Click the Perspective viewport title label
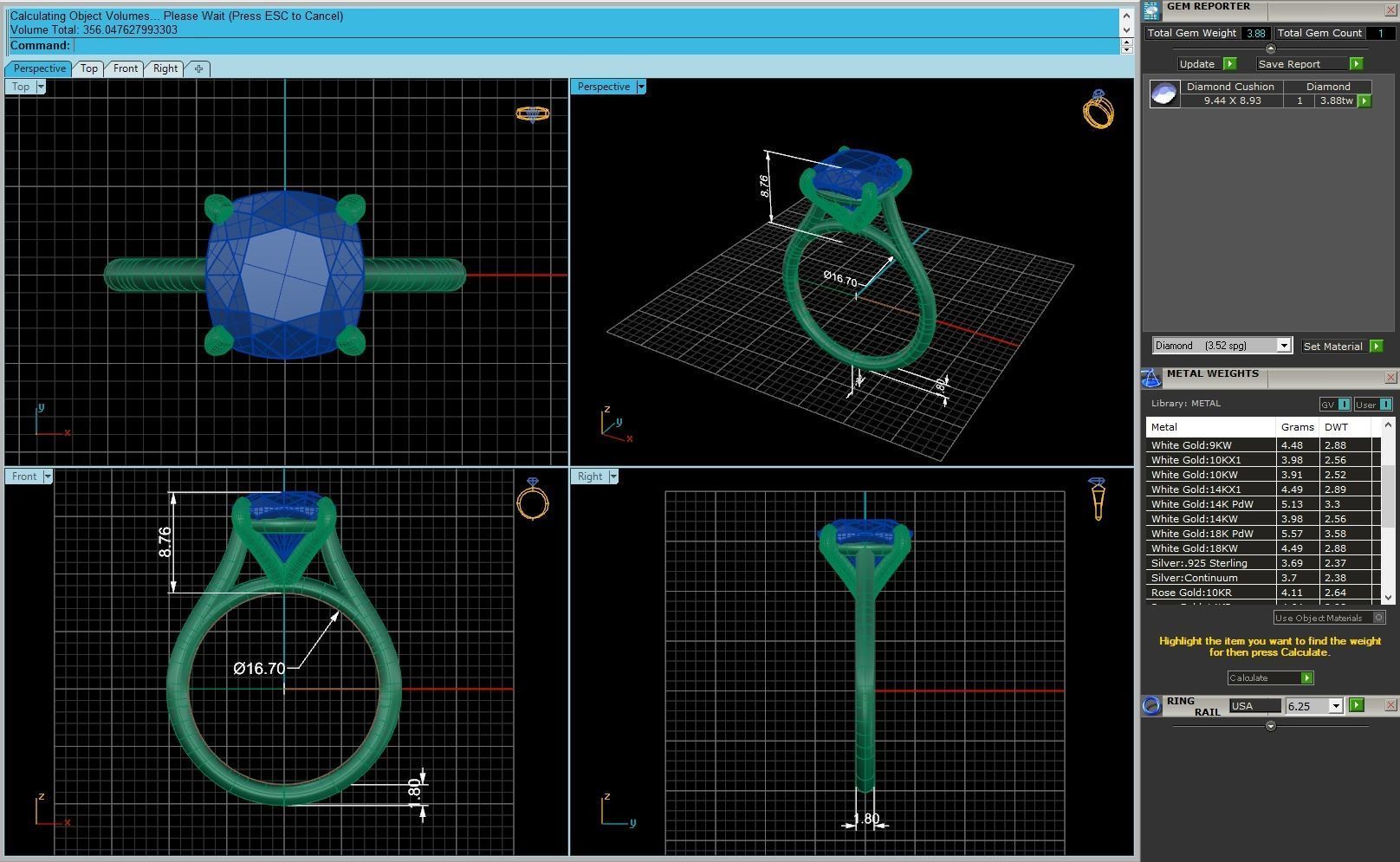This screenshot has height=862, width=1400. [x=604, y=87]
